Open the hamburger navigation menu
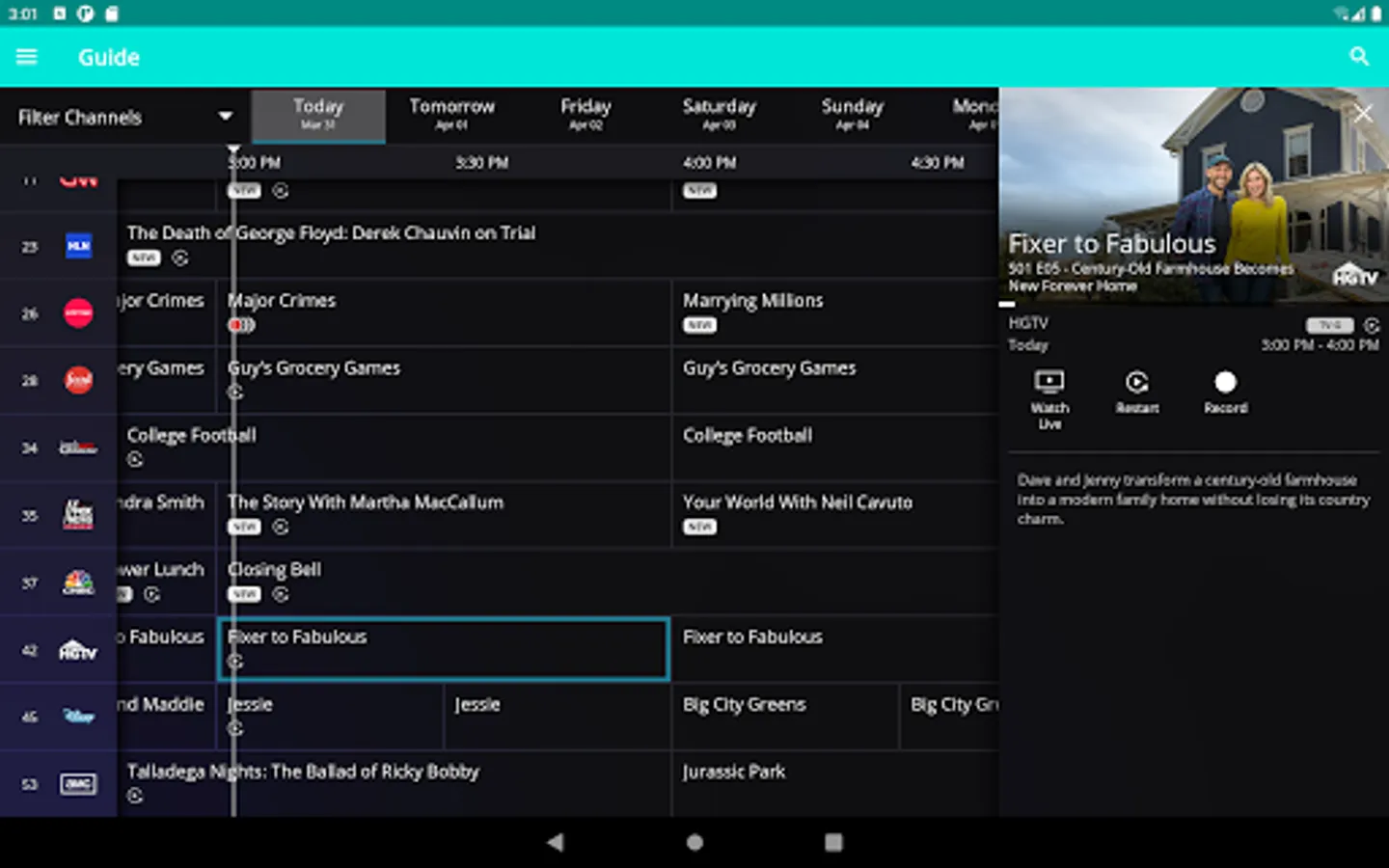This screenshot has width=1389, height=868. 27,57
